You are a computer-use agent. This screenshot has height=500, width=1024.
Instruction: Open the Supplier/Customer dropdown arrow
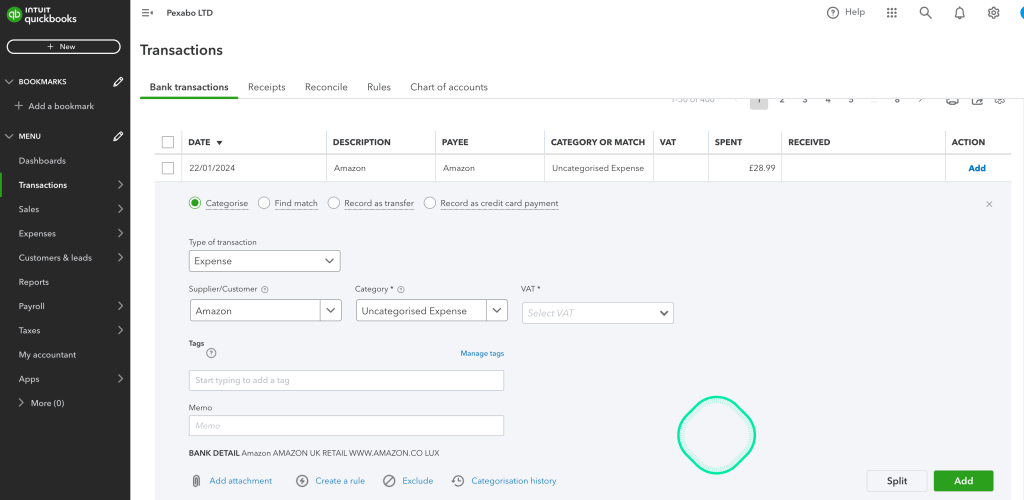[330, 311]
